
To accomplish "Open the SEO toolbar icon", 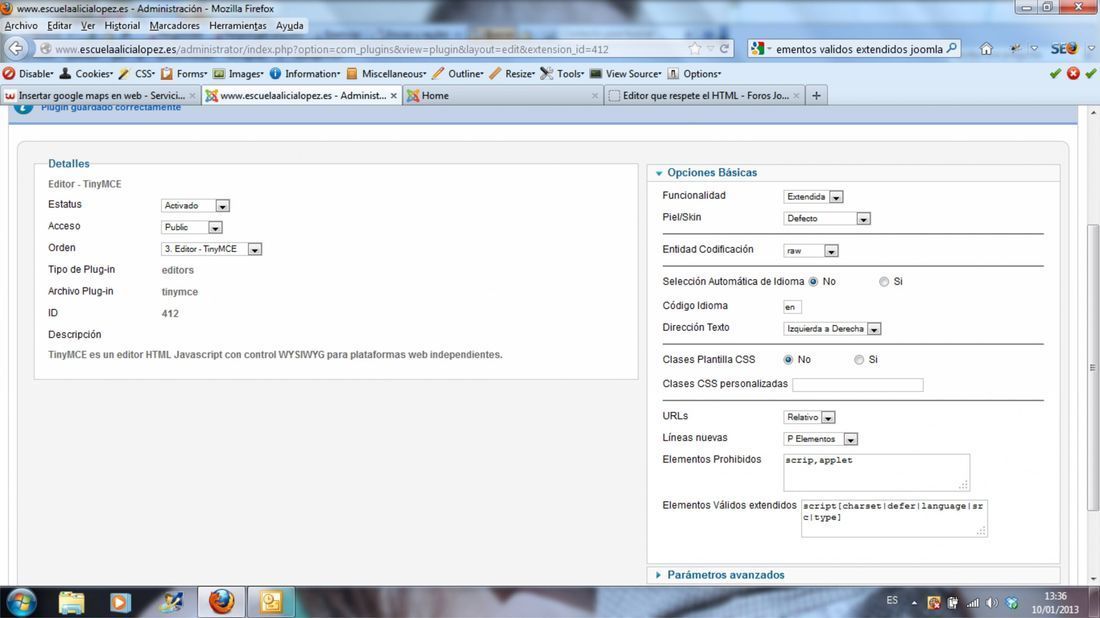I will pyautogui.click(x=1064, y=48).
